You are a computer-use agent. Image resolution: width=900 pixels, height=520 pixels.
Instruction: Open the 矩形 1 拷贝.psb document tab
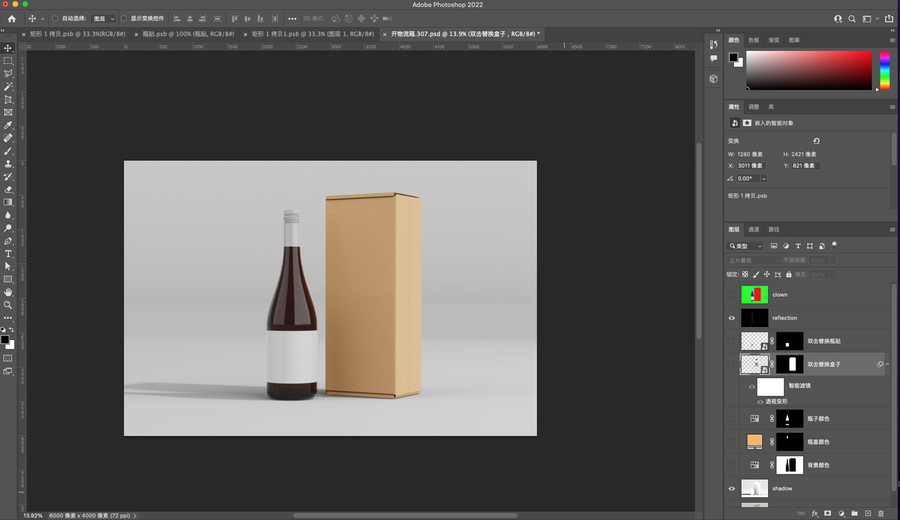[x=77, y=34]
